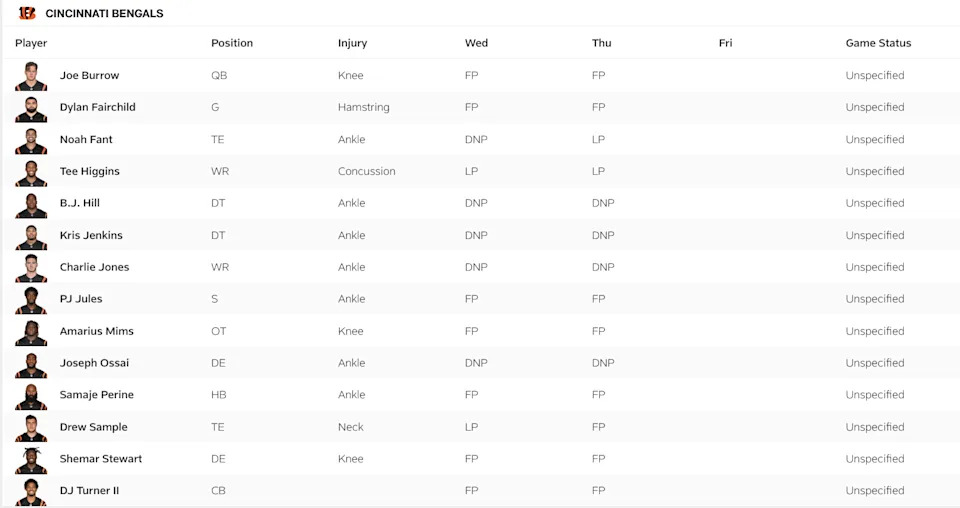This screenshot has width=960, height=508.
Task: Click the Game Status column header
Action: (x=878, y=43)
